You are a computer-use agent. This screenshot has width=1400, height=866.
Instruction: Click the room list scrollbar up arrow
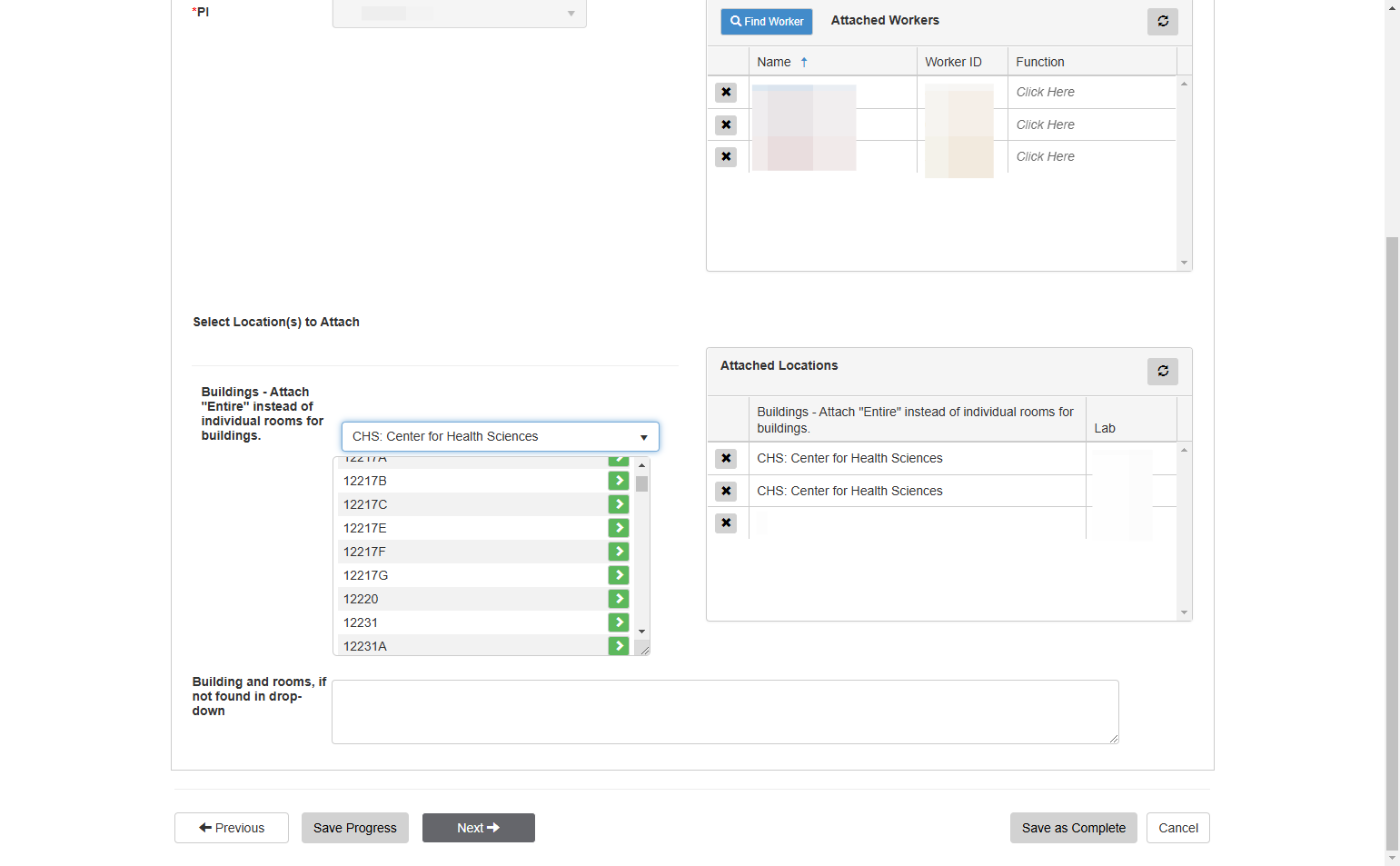coord(641,465)
